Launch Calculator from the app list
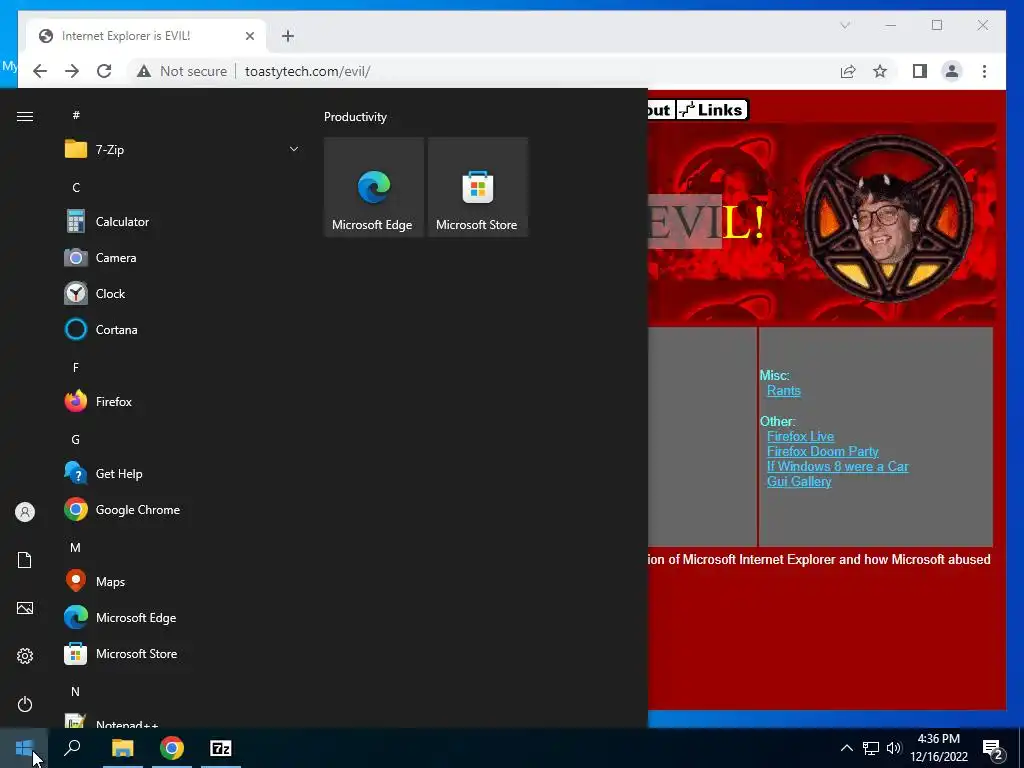This screenshot has height=768, width=1024. [182, 222]
